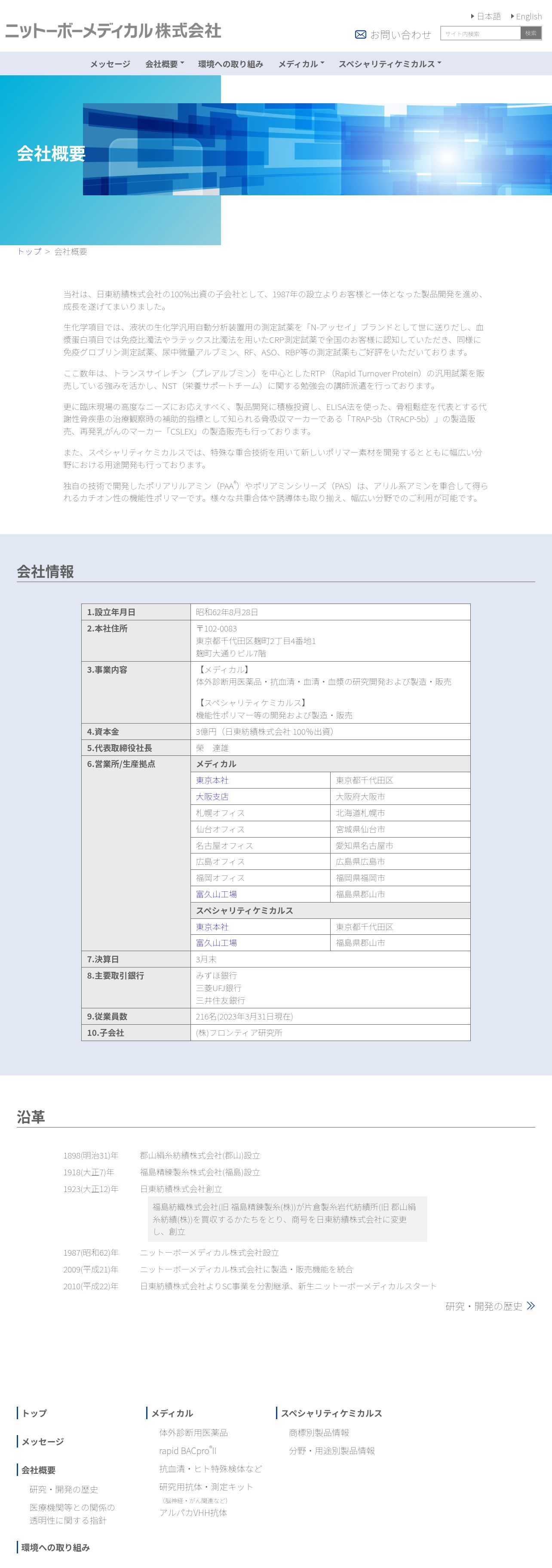Select the 福岡オフィス table cell
The width and height of the screenshot is (552, 1568).
[x=261, y=878]
